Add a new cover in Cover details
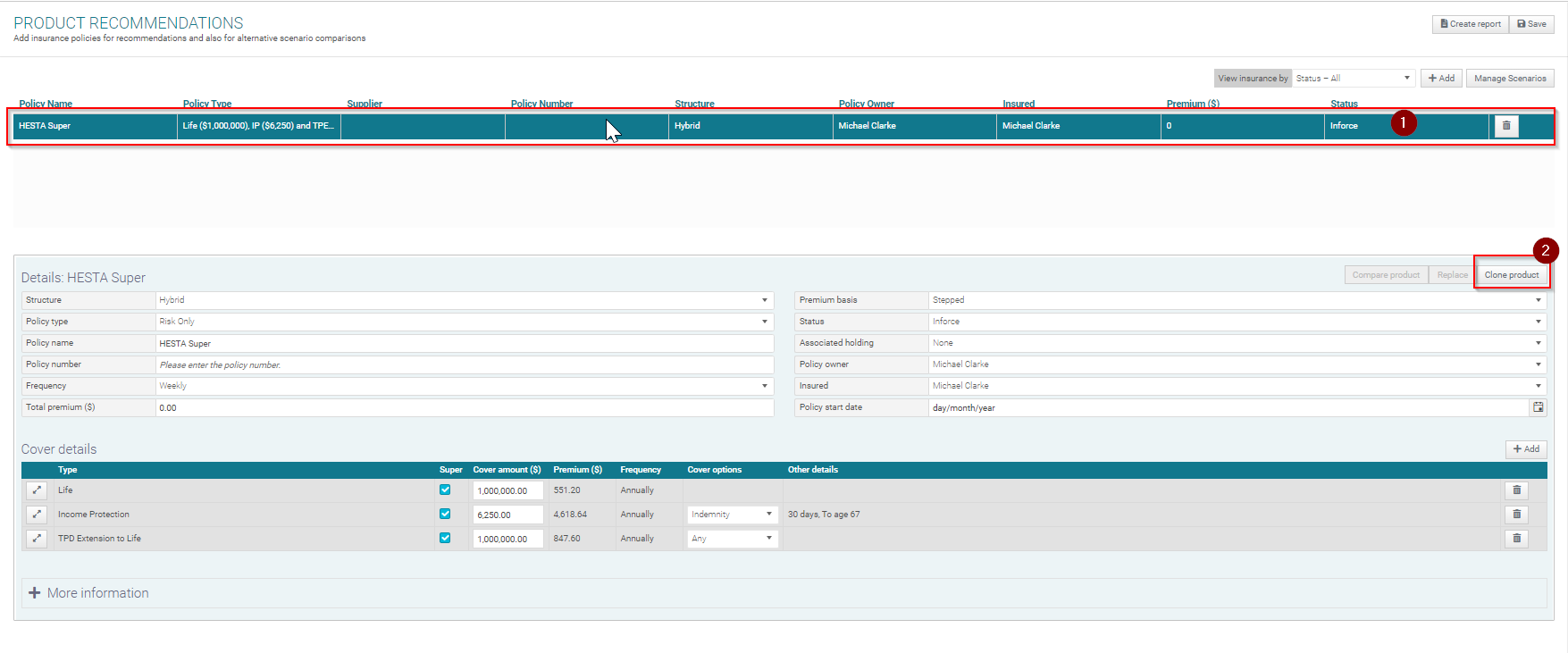The height and width of the screenshot is (653, 1568). [x=1526, y=449]
